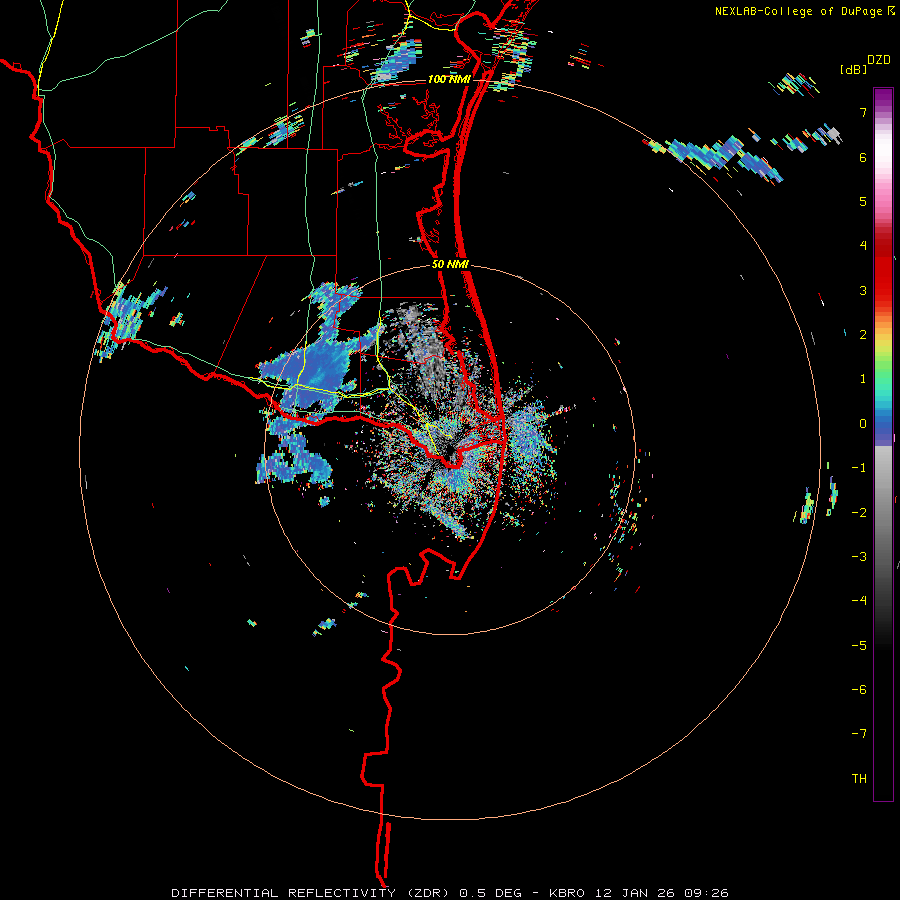Click the 'TH' legend label
This screenshot has height=900, width=900.
859,778
